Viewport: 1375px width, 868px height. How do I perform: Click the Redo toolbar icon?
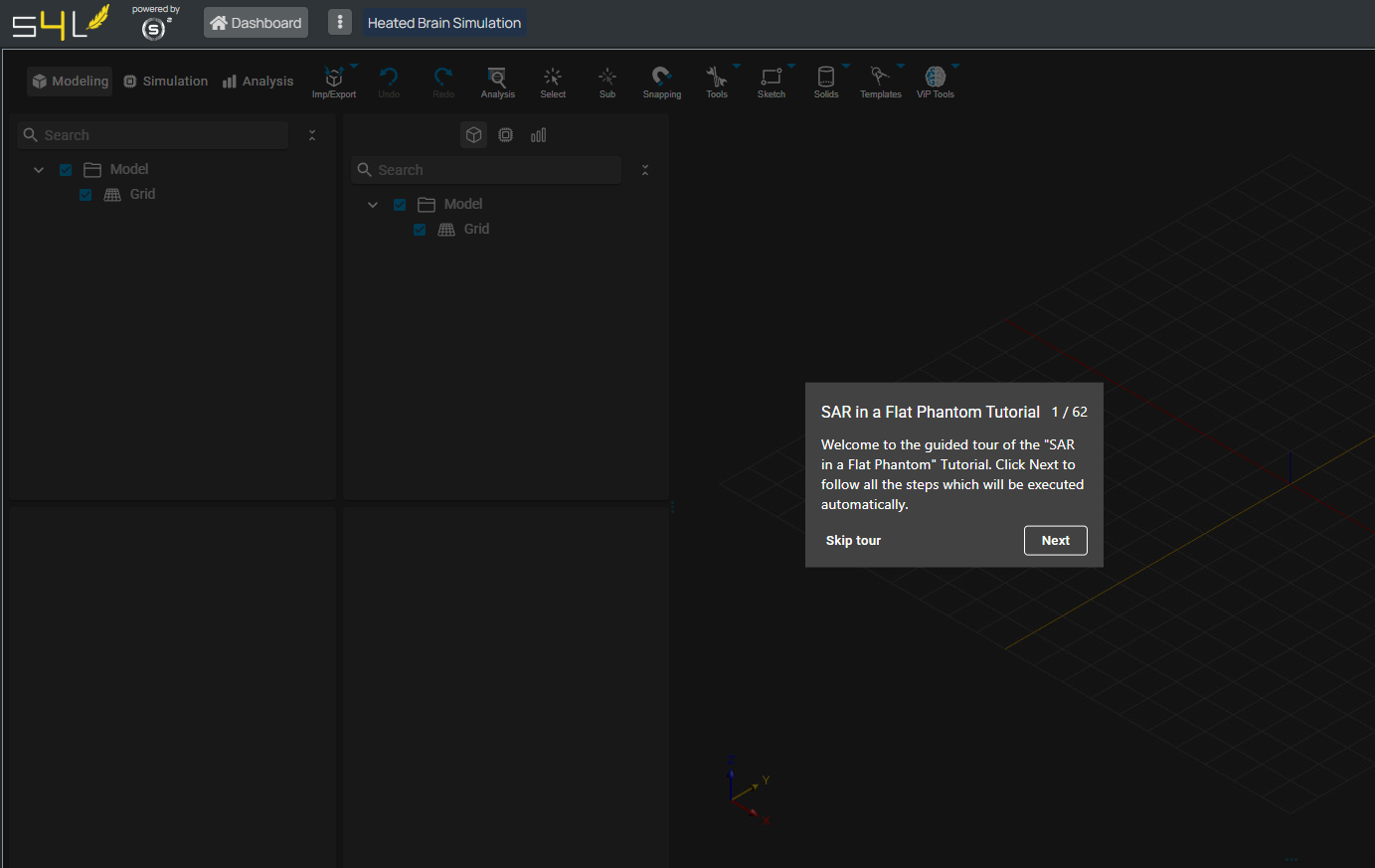(x=443, y=82)
